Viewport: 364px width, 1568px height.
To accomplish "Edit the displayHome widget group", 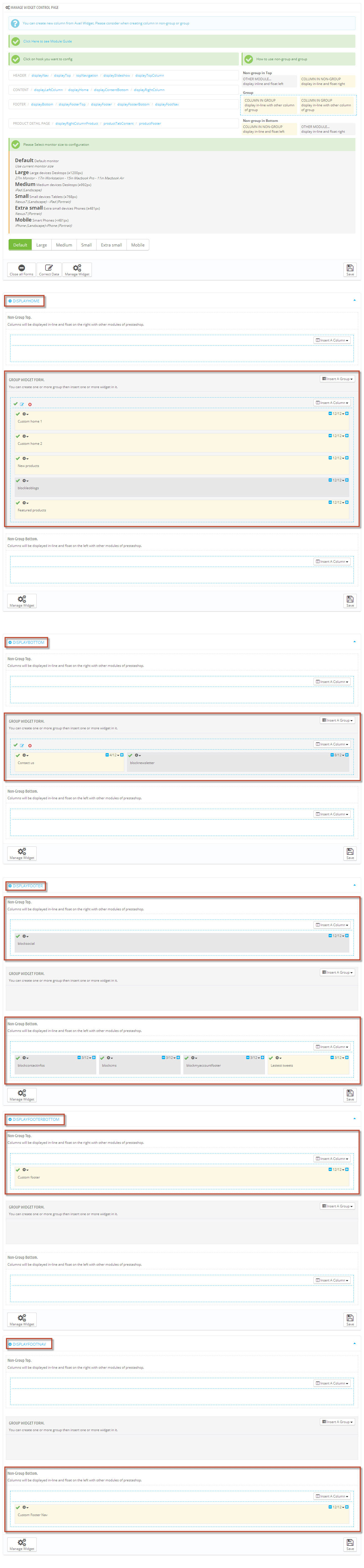I will 22,404.
